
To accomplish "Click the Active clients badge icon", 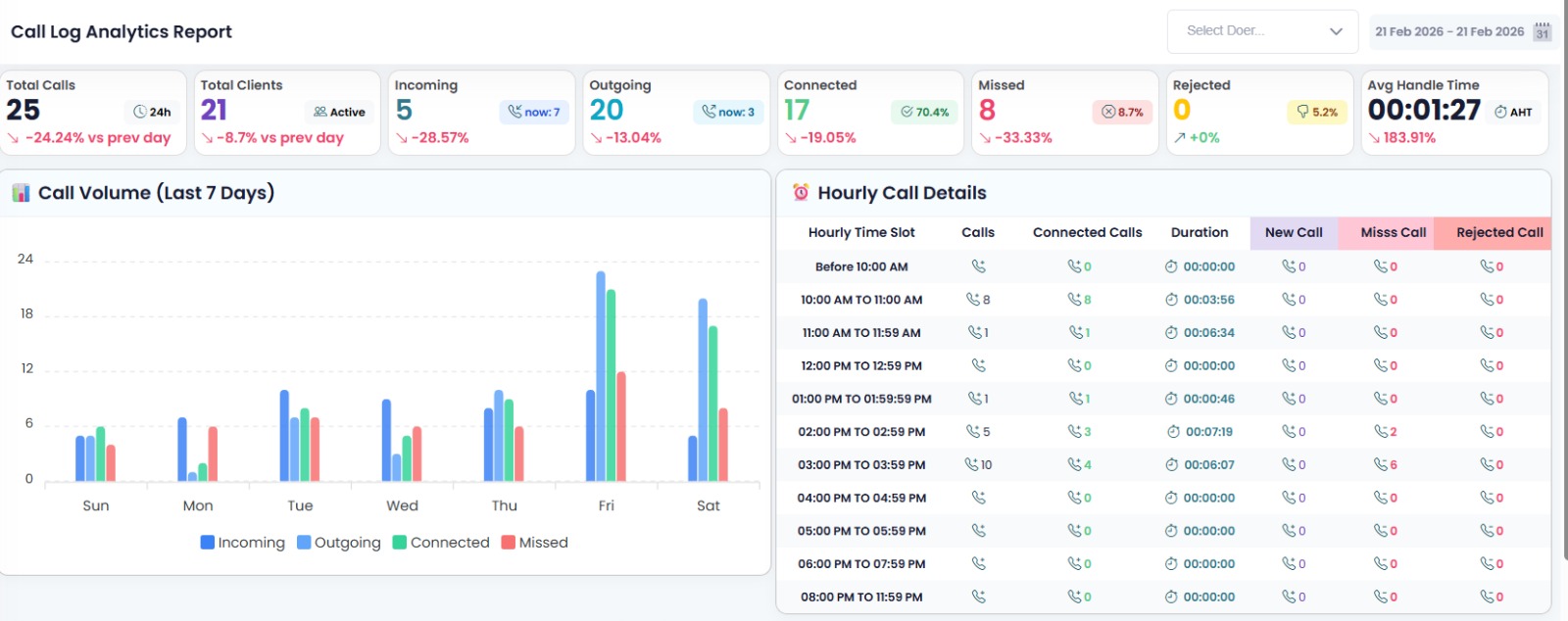I will coord(320,112).
